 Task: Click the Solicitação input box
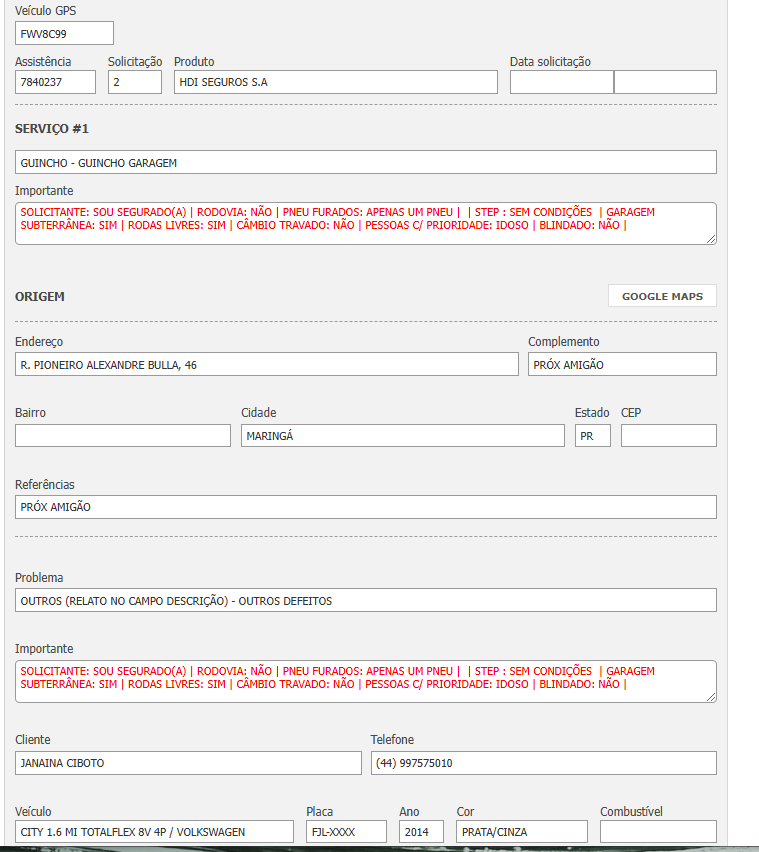pos(135,82)
